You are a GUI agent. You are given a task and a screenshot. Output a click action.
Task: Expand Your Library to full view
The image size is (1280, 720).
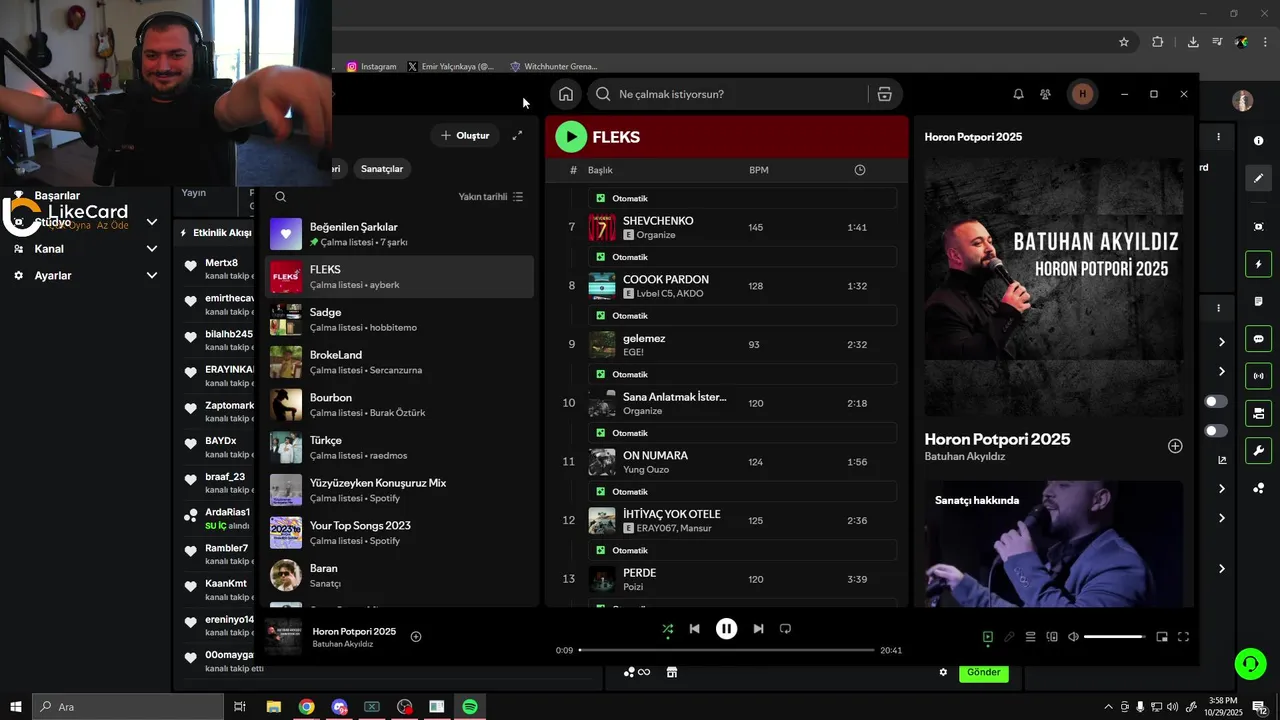coord(517,135)
